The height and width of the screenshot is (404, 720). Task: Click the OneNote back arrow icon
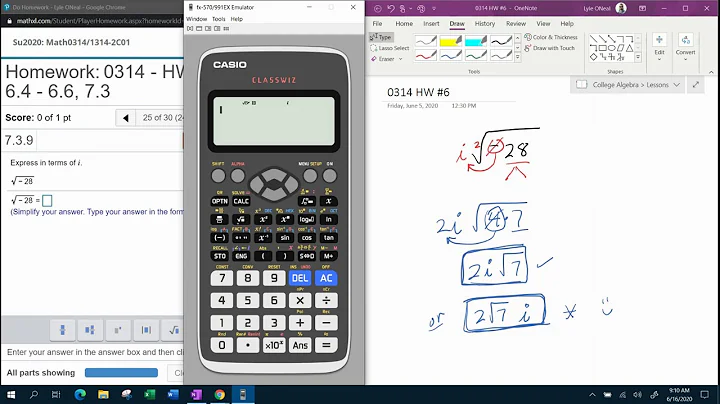click(377, 8)
